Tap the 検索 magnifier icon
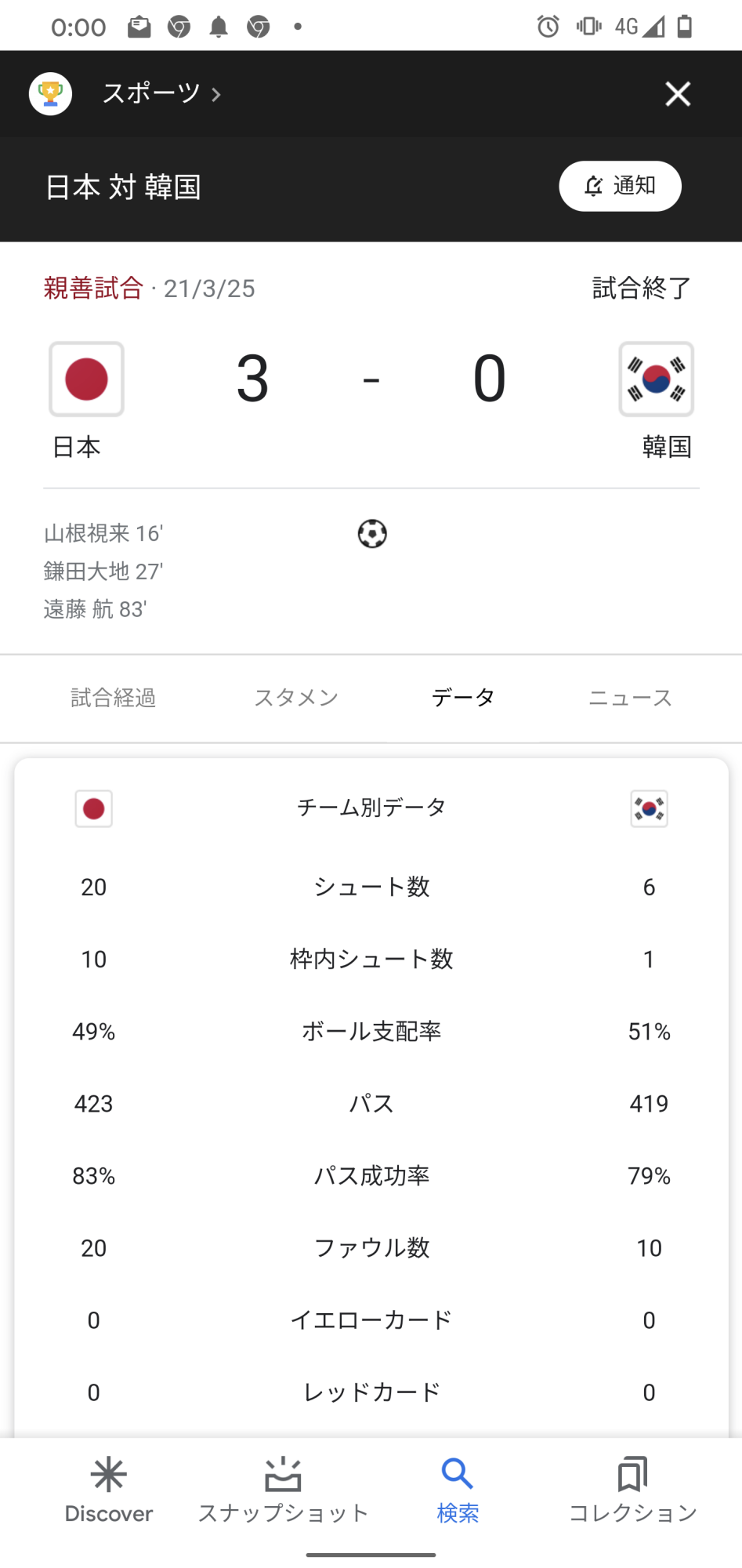Image resolution: width=742 pixels, height=1568 pixels. click(x=458, y=1475)
